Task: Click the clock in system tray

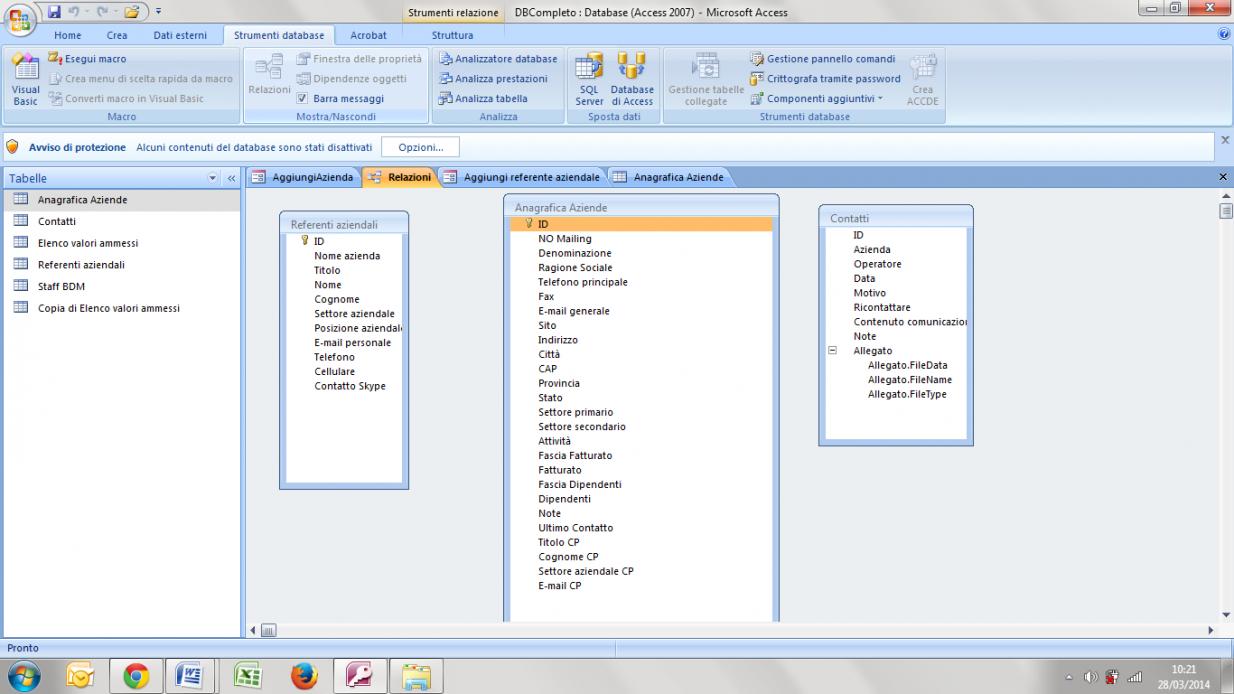Action: [1182, 677]
